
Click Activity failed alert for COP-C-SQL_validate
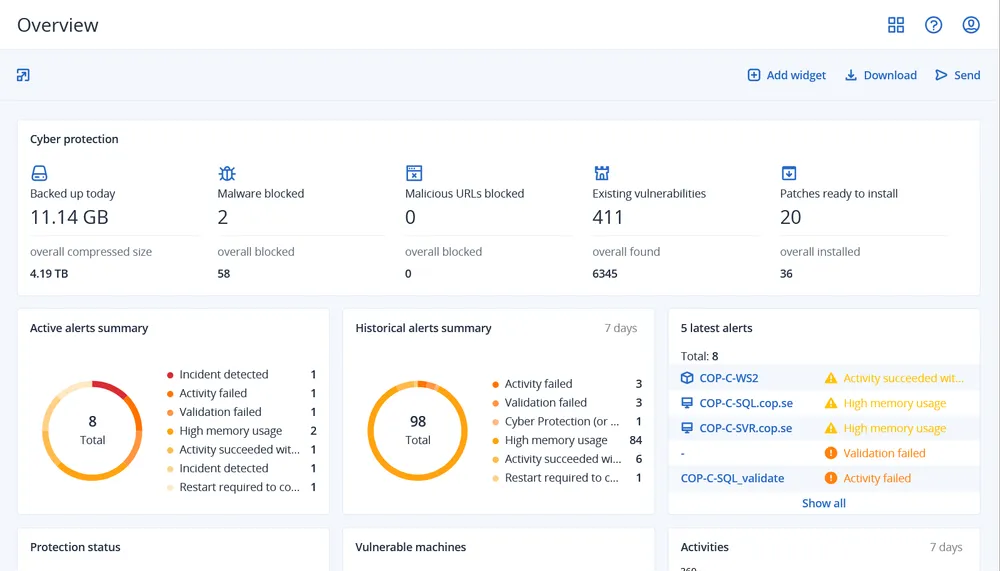point(877,478)
